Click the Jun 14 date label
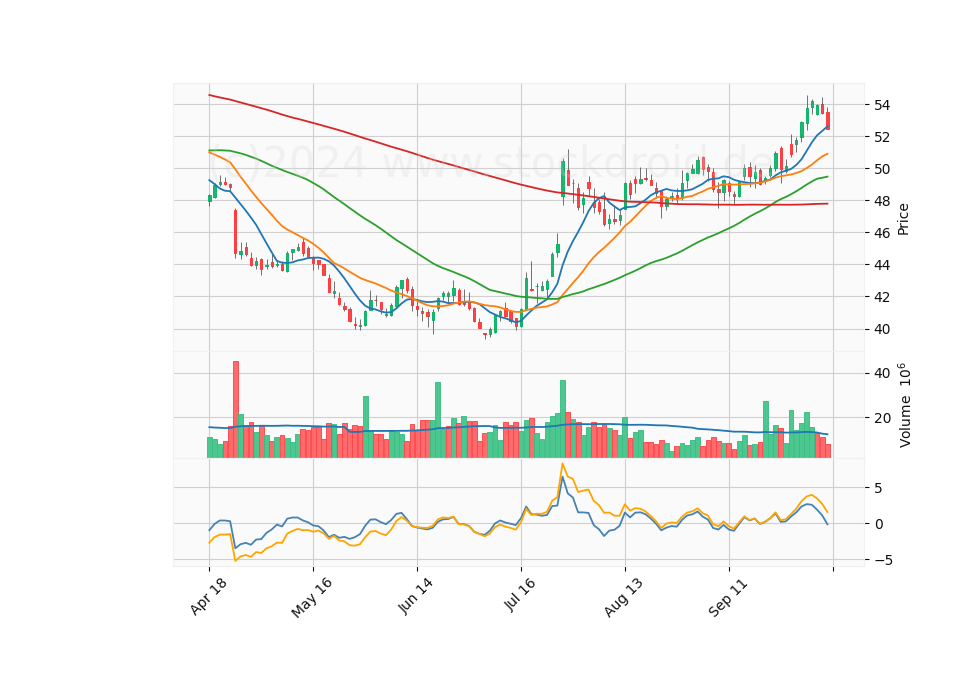The image size is (960, 690). tap(416, 596)
